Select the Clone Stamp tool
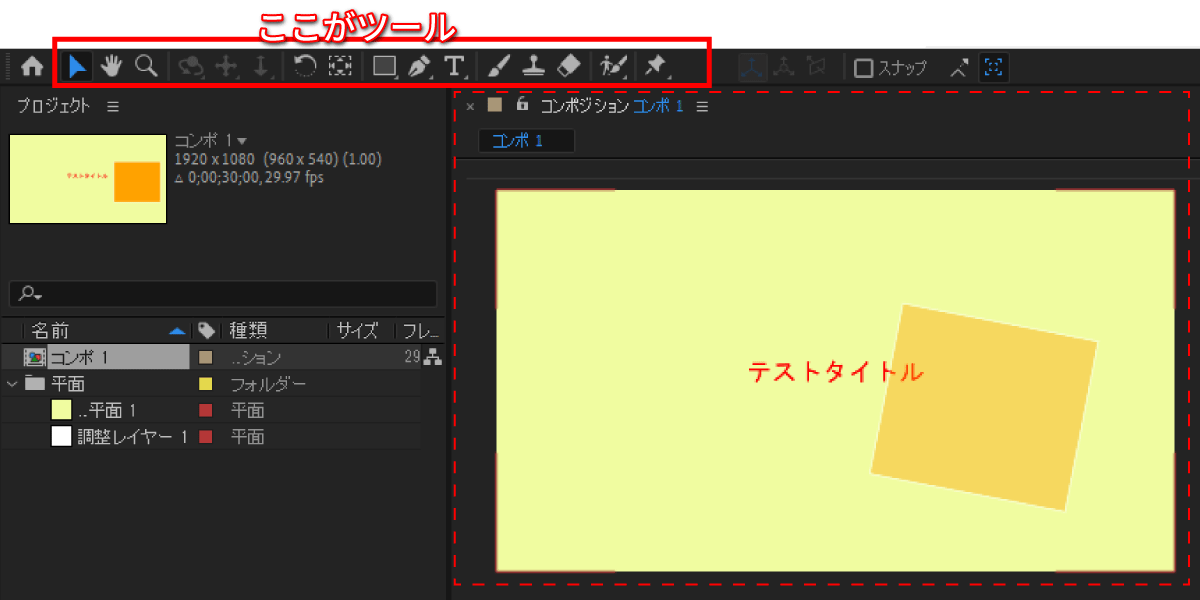The height and width of the screenshot is (600, 1200). click(535, 67)
